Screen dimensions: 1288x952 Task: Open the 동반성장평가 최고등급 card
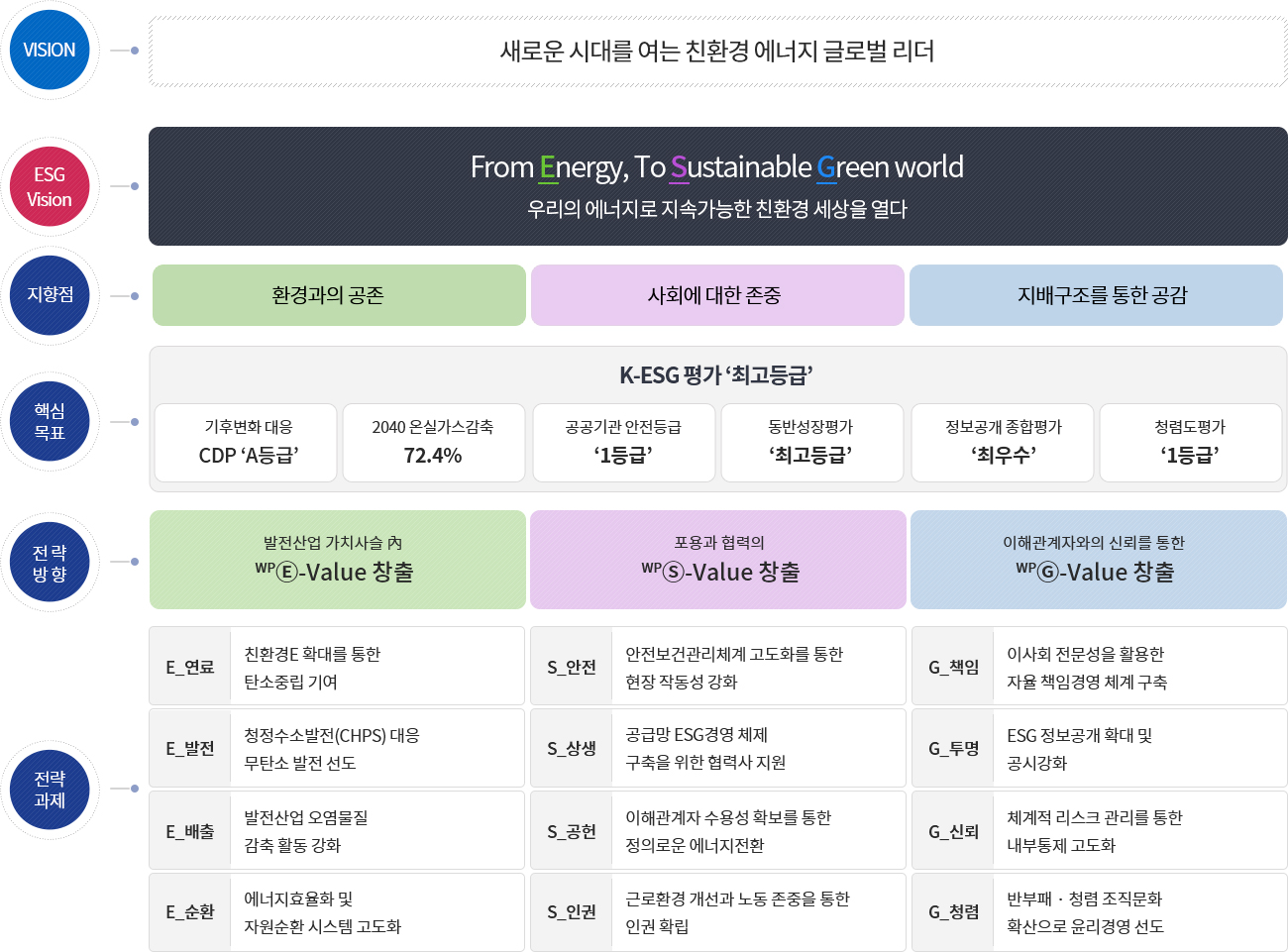(x=811, y=442)
